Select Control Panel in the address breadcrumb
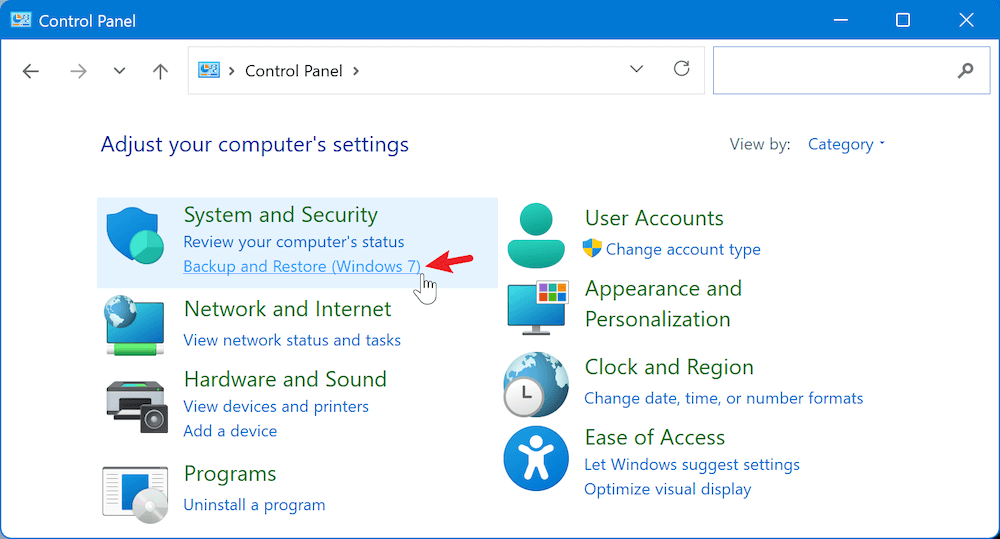This screenshot has height=539, width=1000. [x=294, y=71]
